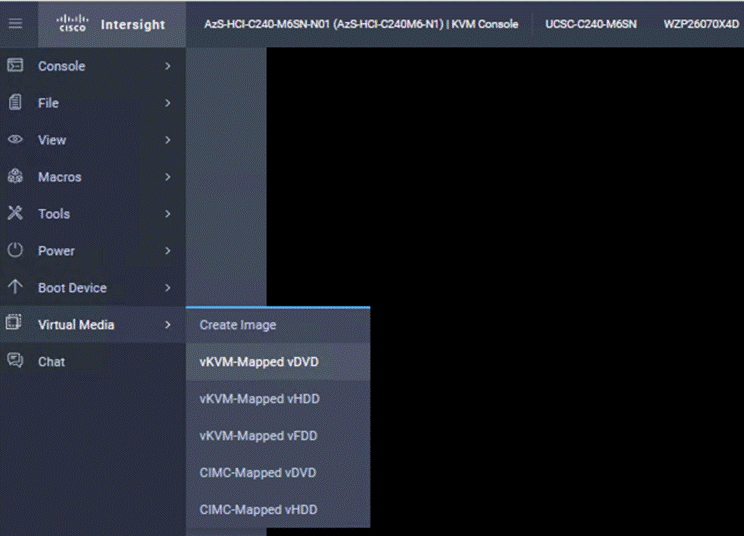
Task: Open the File menu item
Action: click(x=93, y=103)
